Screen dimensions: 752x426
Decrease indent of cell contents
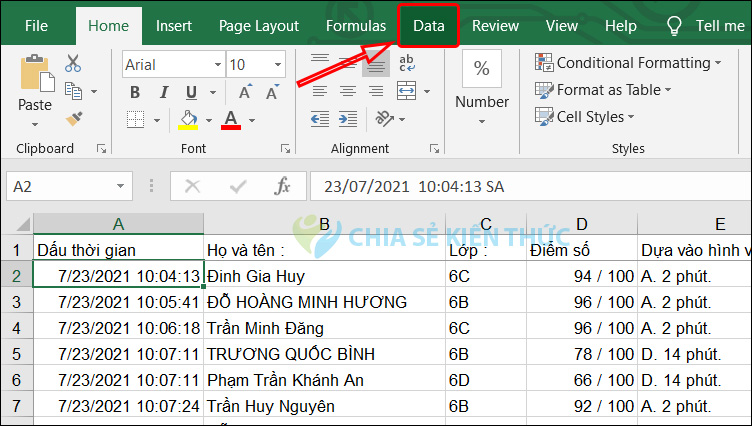(x=320, y=118)
